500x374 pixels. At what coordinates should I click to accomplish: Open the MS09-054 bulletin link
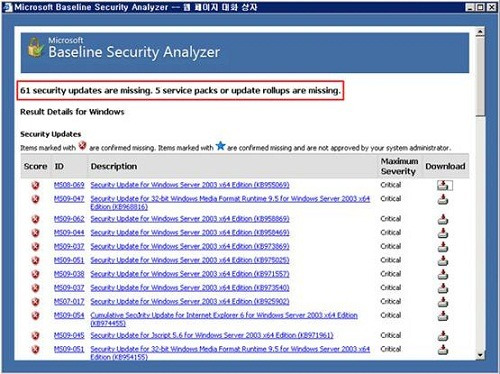tap(69, 315)
